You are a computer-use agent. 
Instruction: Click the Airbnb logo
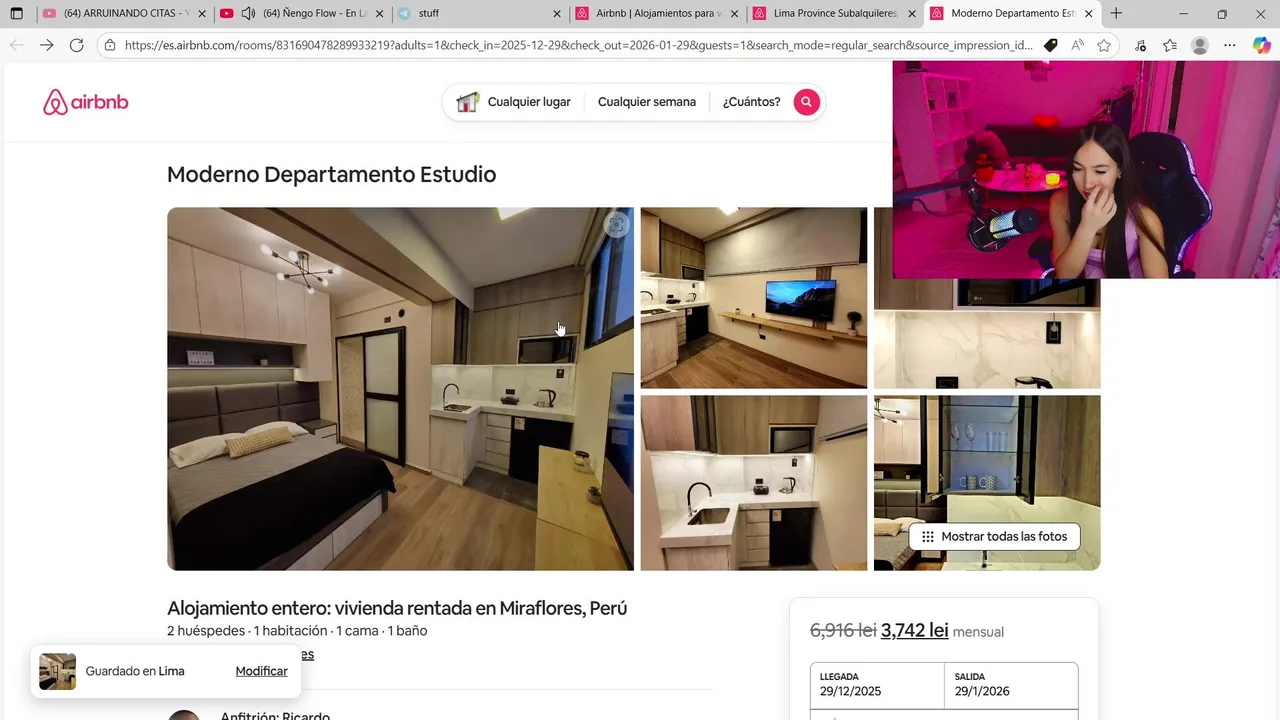pos(85,102)
